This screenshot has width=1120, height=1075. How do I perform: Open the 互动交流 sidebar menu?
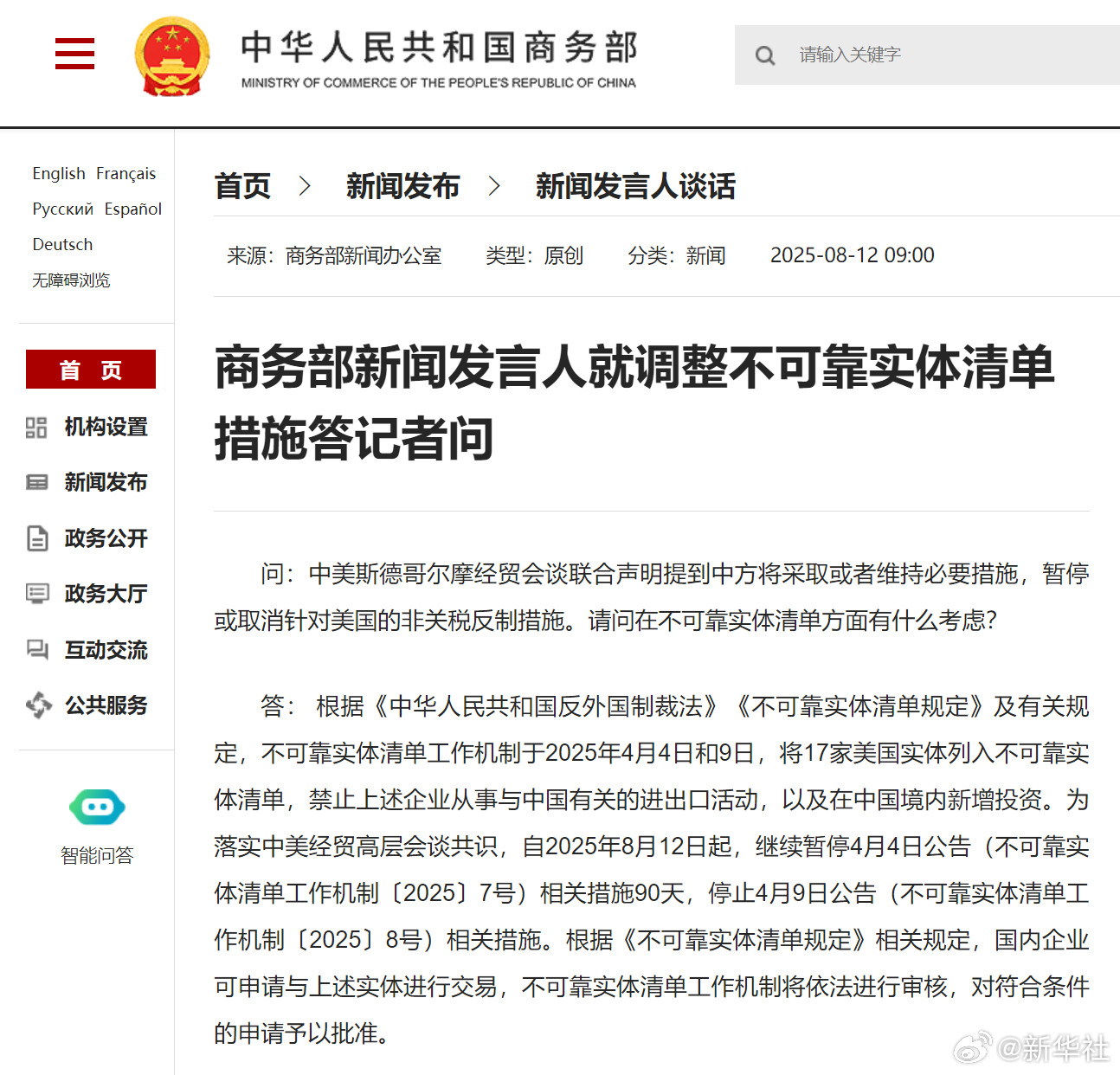[x=106, y=650]
